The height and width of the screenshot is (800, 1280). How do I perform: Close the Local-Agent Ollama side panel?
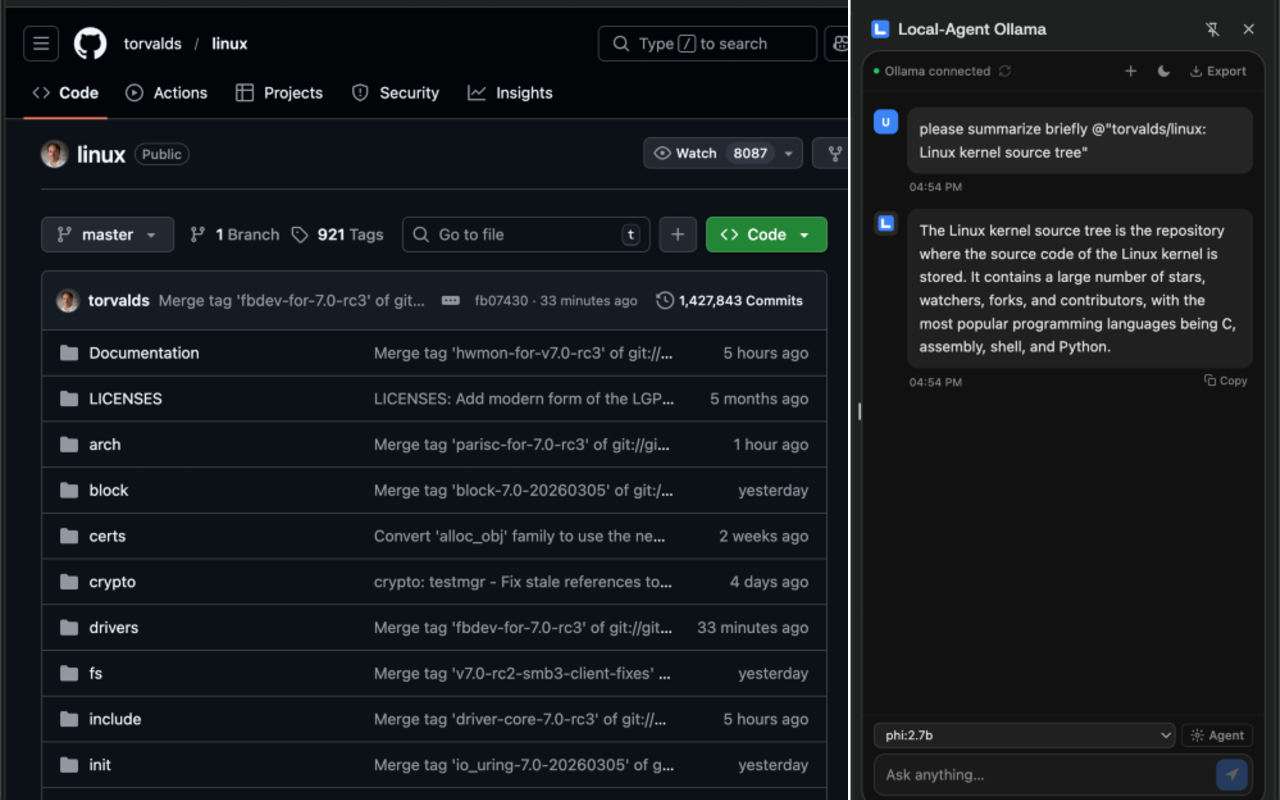[x=1249, y=30]
